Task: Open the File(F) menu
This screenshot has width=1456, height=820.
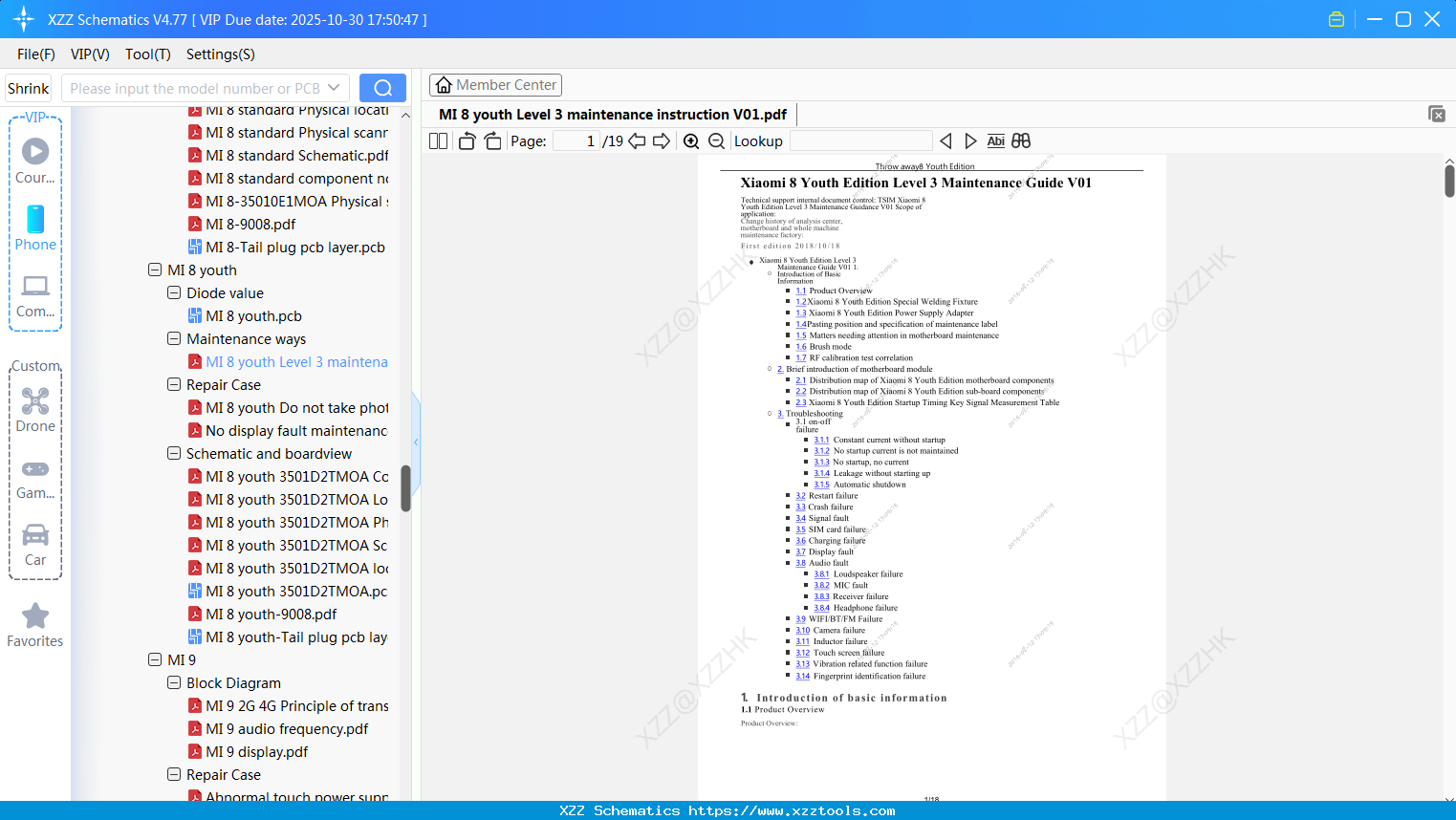Action: (36, 54)
